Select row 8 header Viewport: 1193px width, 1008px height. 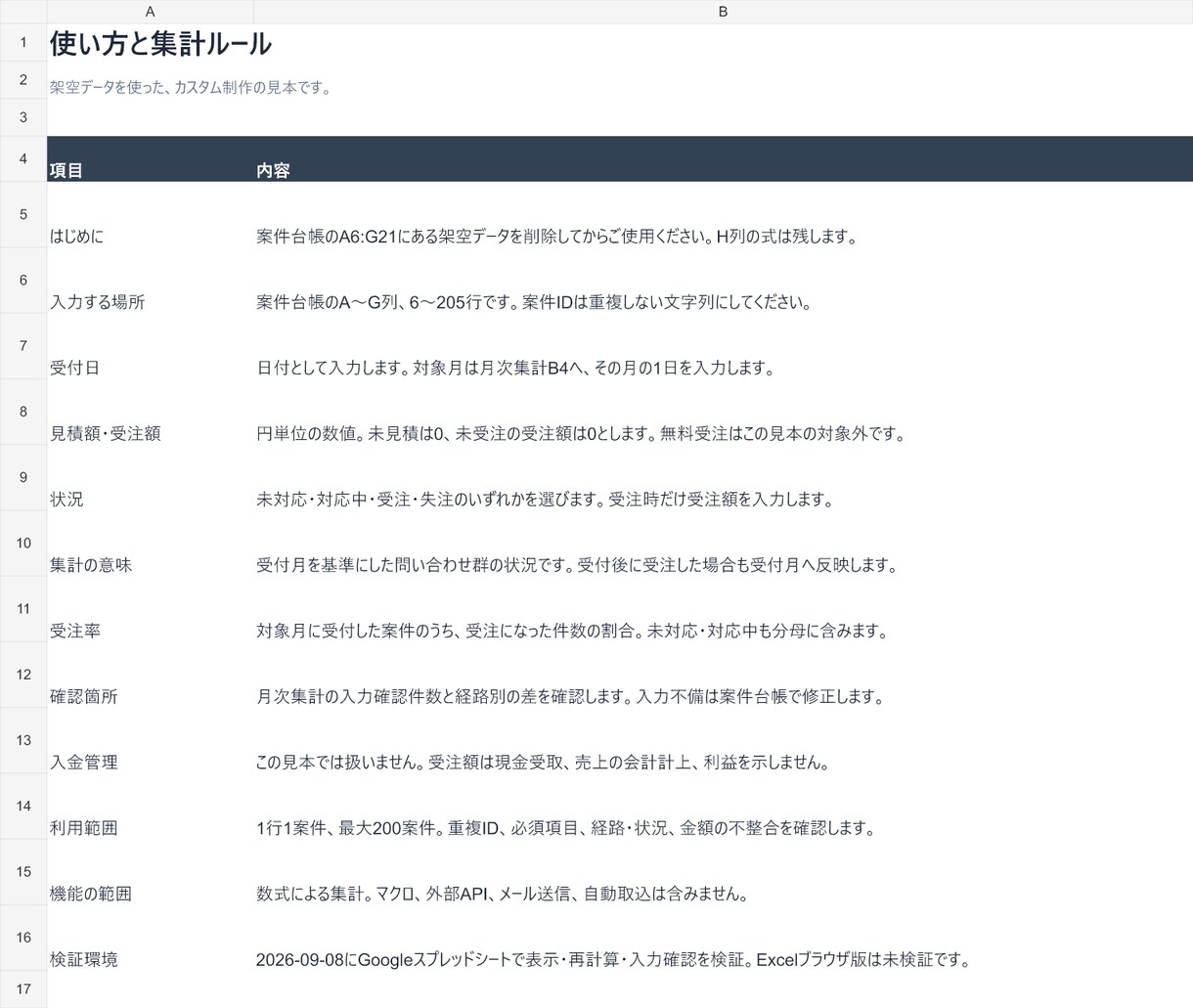tap(23, 412)
